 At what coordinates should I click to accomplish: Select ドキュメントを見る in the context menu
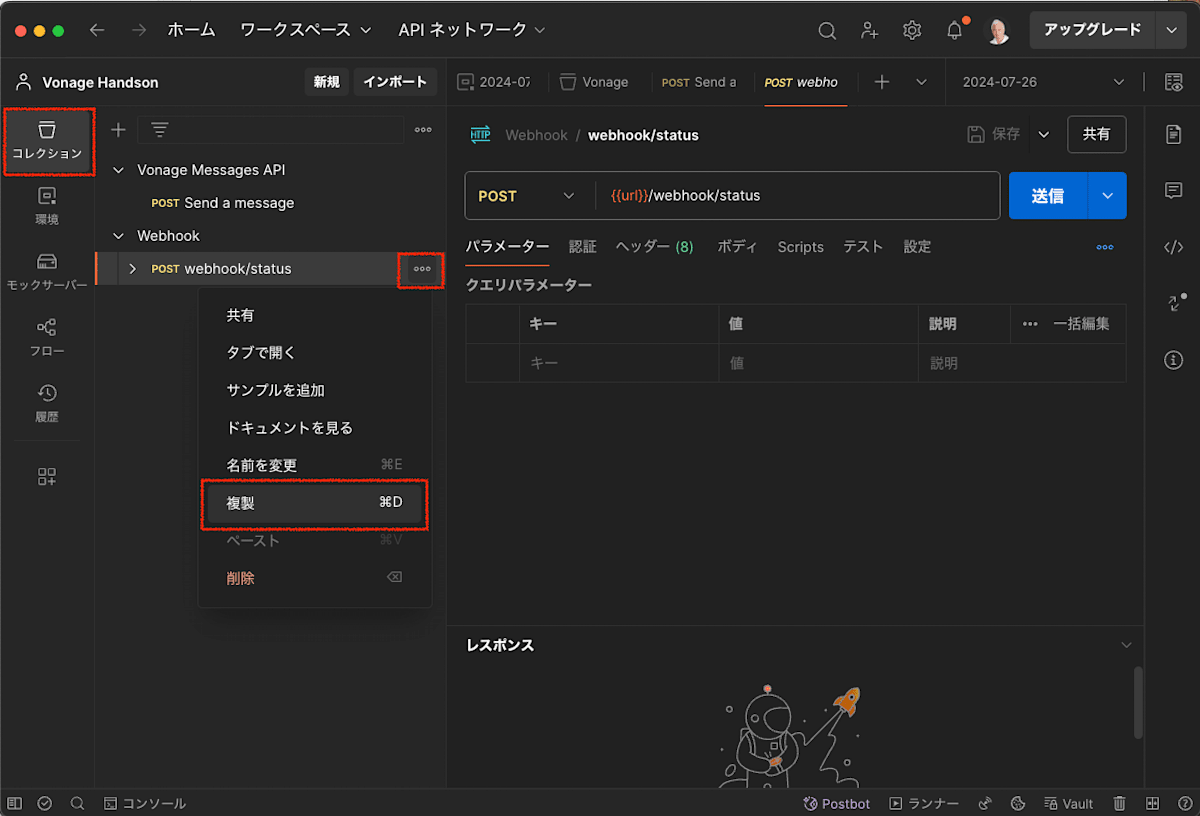[x=315, y=428]
